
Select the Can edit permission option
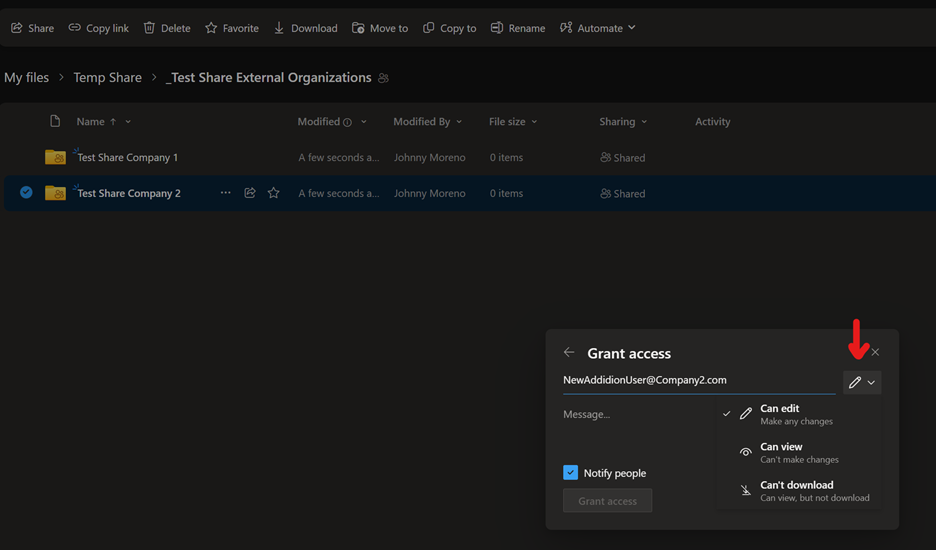[x=798, y=414]
